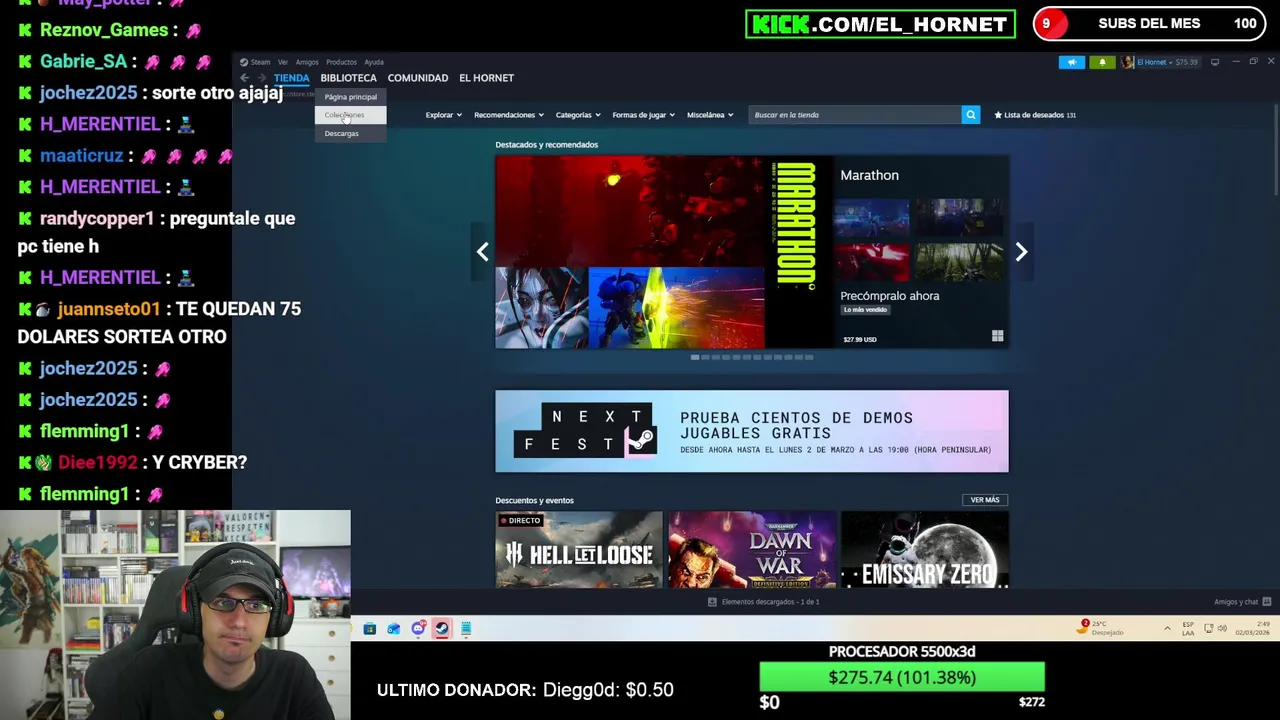Screen dimensions: 1280x720
Task: Click the Steam logo menu
Action: point(255,62)
